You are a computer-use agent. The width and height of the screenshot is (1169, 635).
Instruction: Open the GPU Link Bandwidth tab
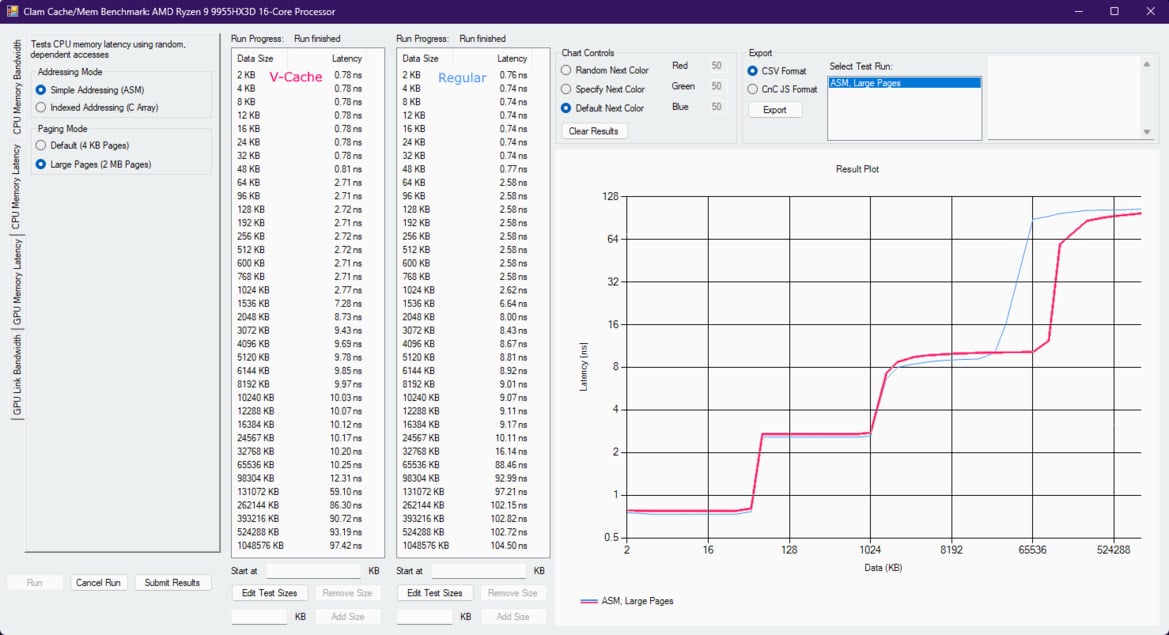click(16, 375)
